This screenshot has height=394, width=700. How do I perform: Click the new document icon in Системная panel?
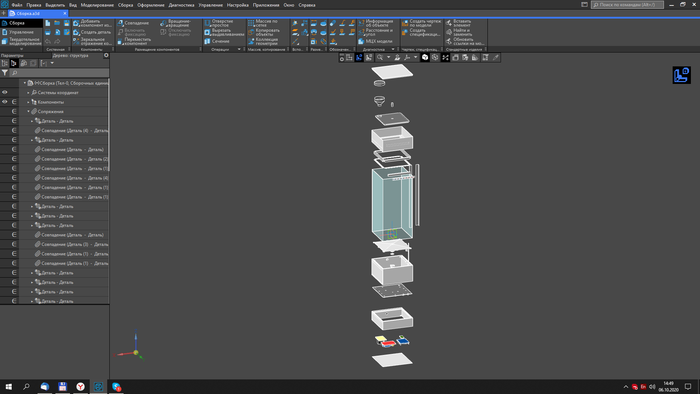pos(48,23)
